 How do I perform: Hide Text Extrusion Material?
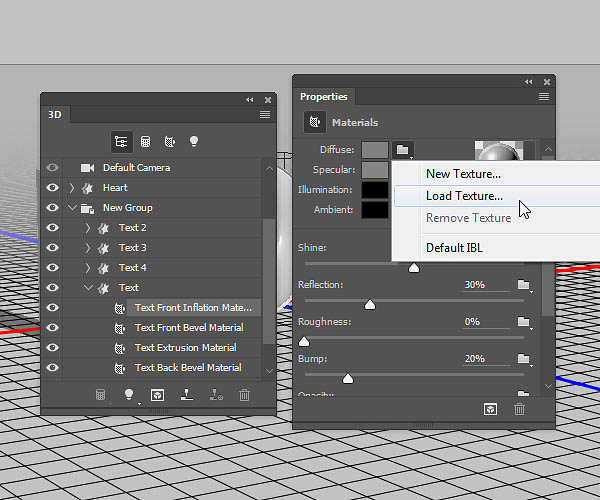[x=52, y=347]
